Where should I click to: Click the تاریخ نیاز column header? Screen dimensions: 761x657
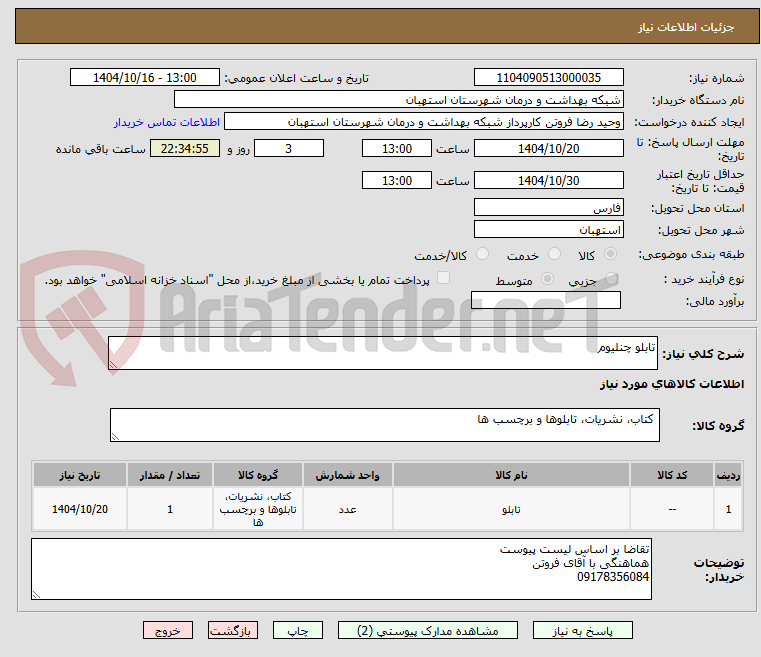point(80,475)
